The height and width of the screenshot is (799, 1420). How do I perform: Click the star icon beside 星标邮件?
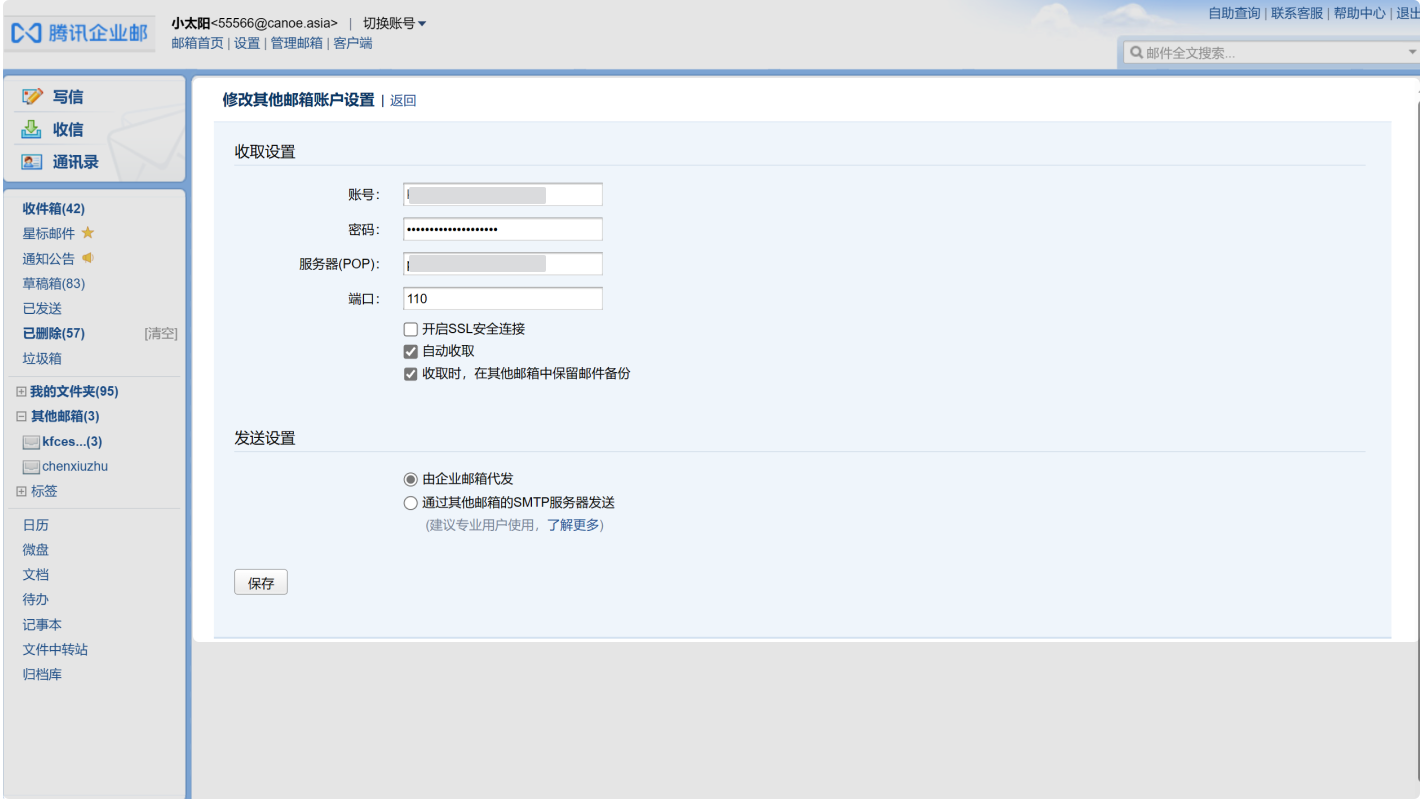[x=88, y=233]
